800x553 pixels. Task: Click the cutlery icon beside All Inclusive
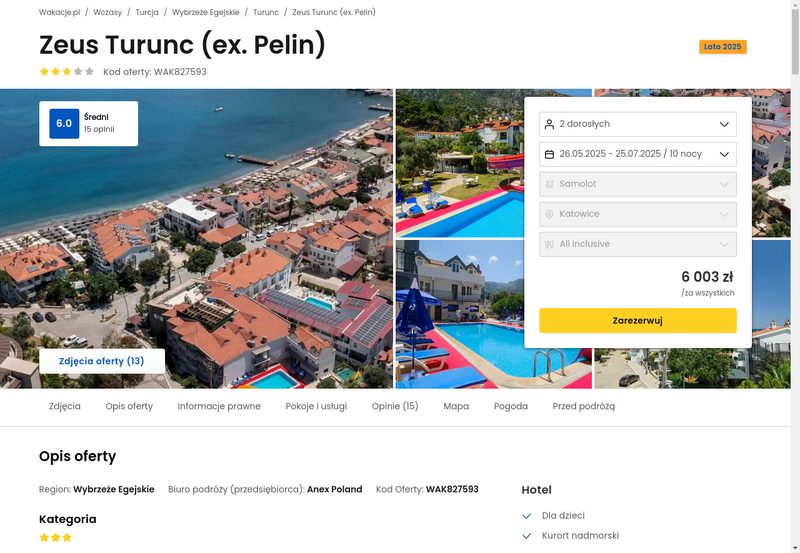coord(549,244)
